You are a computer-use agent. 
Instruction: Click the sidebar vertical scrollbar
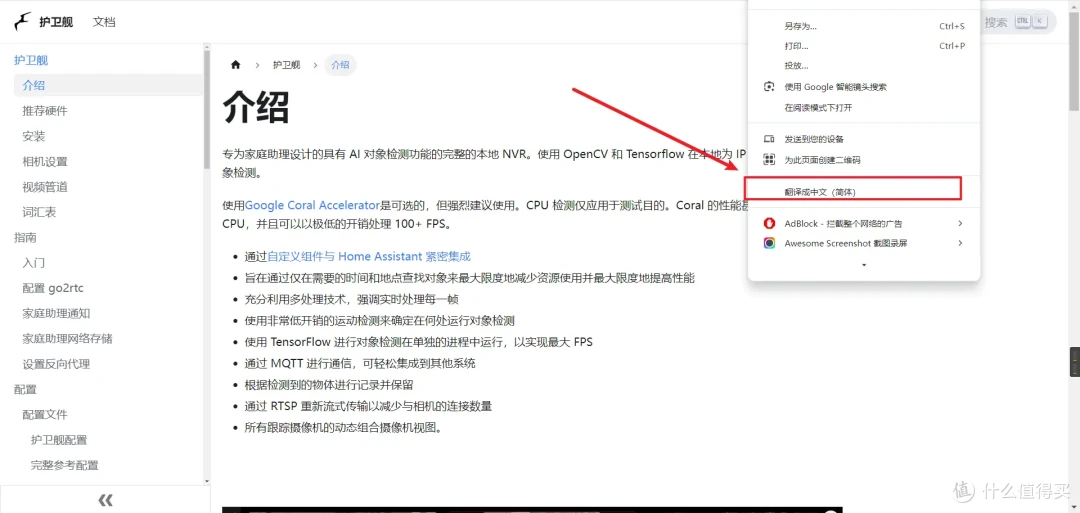click(207, 110)
